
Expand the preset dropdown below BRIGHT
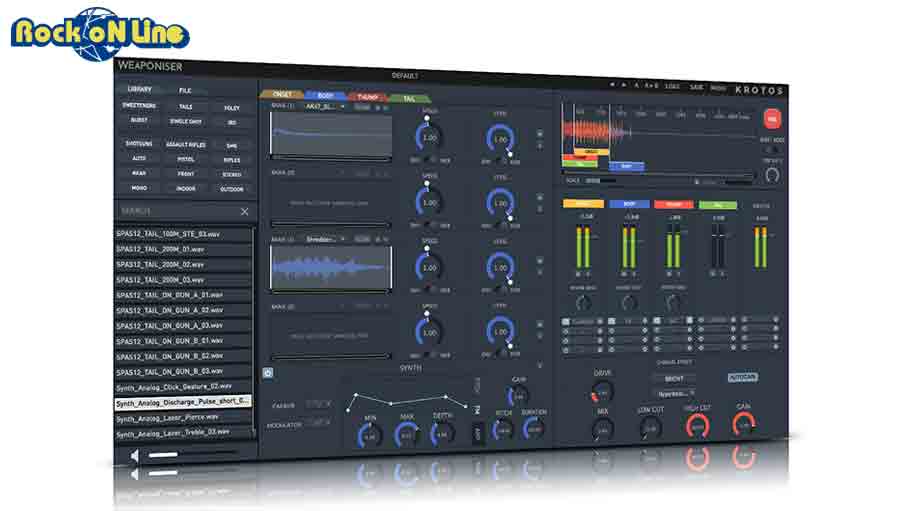674,394
